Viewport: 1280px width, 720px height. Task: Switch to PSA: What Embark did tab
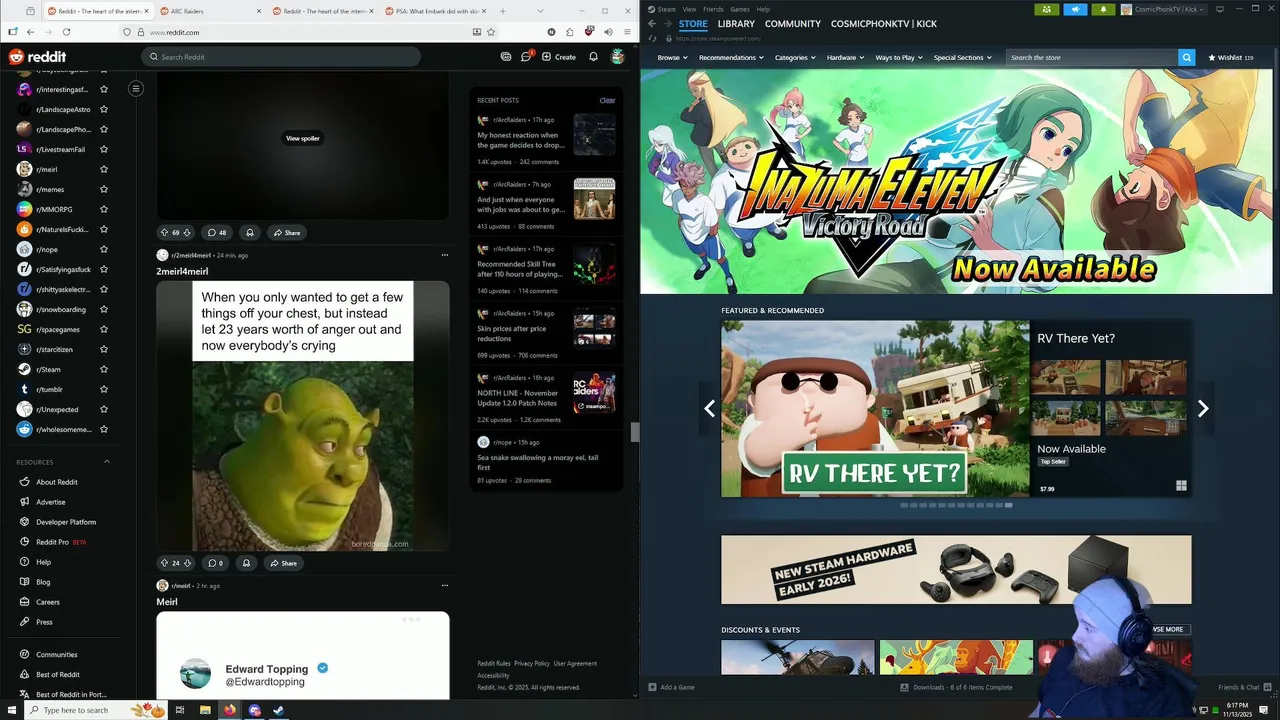point(436,11)
